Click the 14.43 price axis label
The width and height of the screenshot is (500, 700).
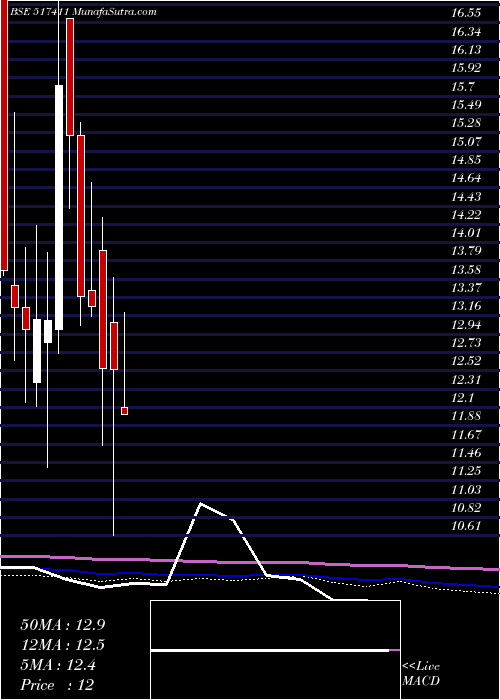coord(466,196)
